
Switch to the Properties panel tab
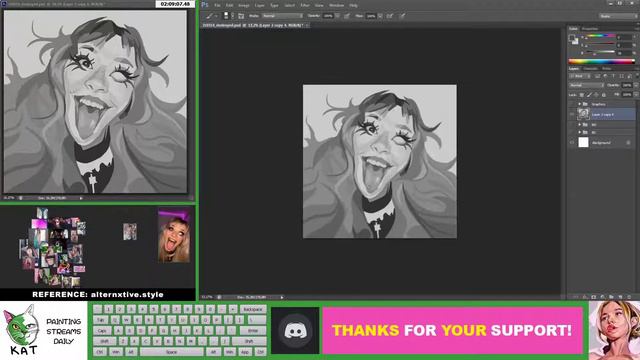(589, 29)
